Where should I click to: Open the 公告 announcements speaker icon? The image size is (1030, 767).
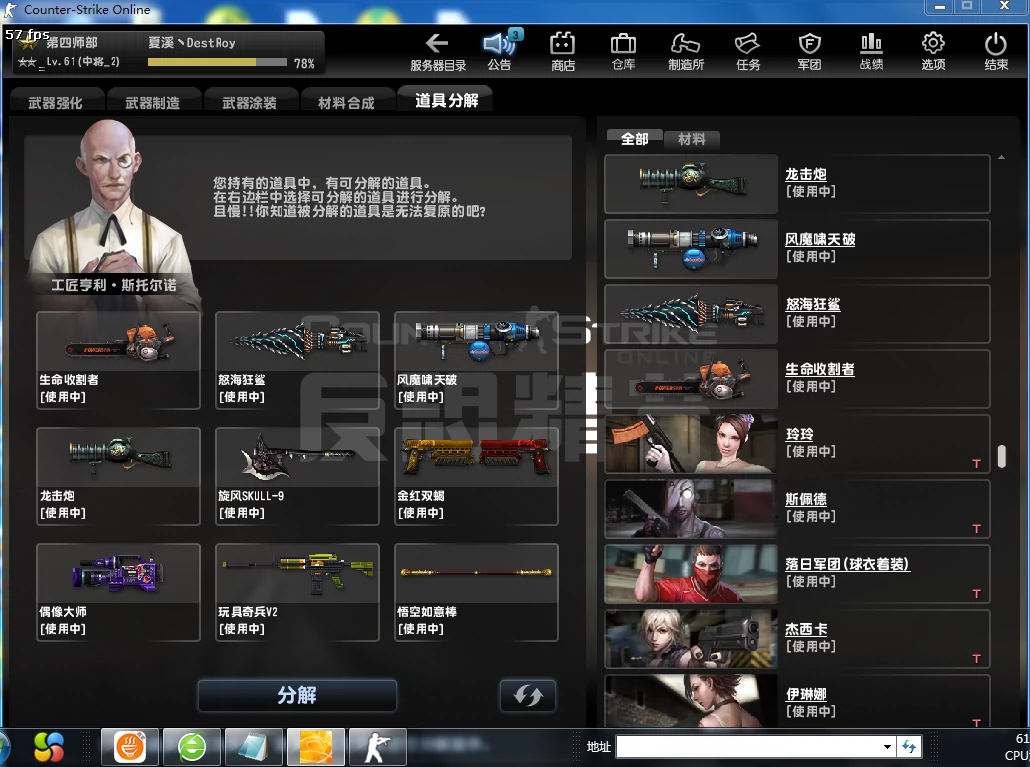click(x=500, y=44)
